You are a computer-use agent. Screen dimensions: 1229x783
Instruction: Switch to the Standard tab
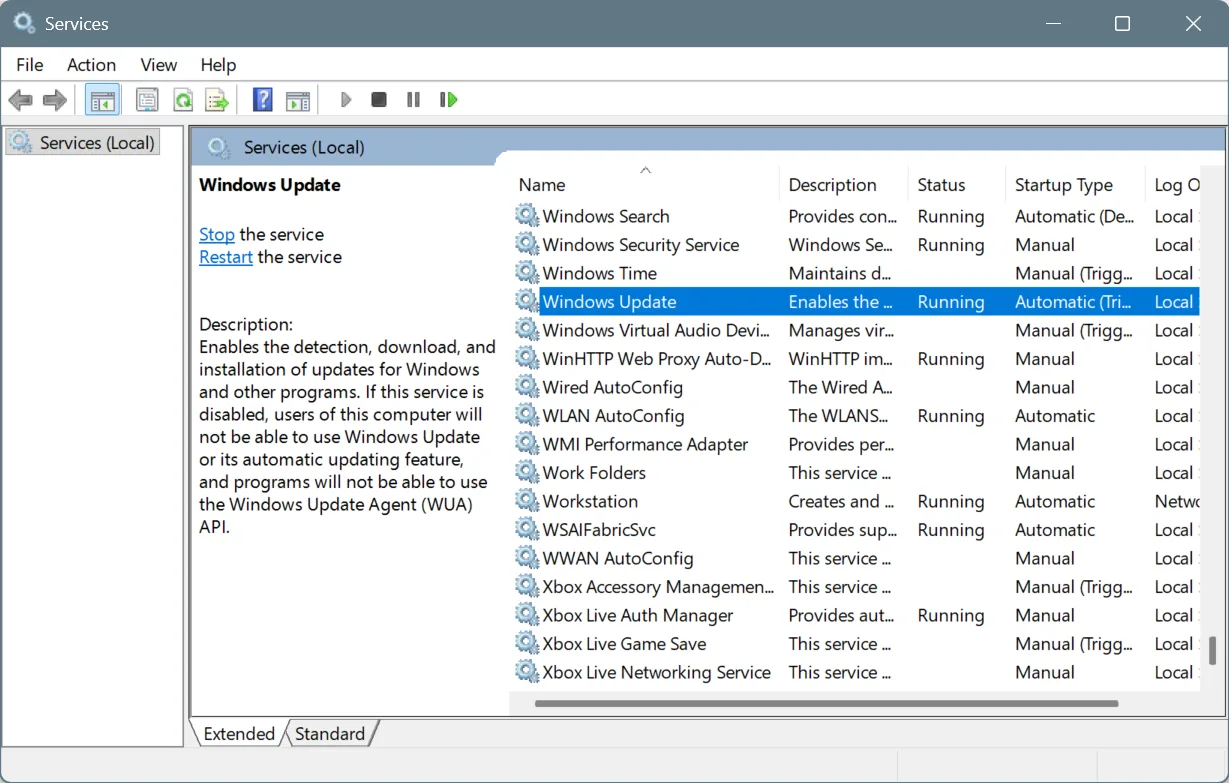click(x=330, y=733)
